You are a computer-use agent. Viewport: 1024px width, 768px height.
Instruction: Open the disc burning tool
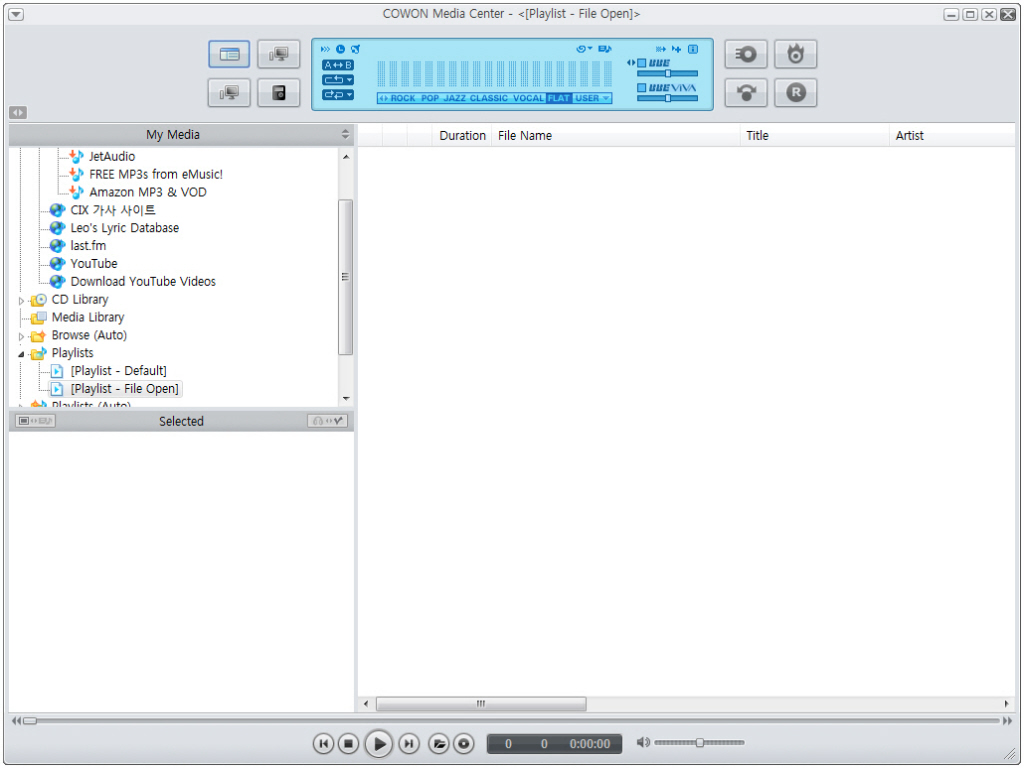[795, 54]
